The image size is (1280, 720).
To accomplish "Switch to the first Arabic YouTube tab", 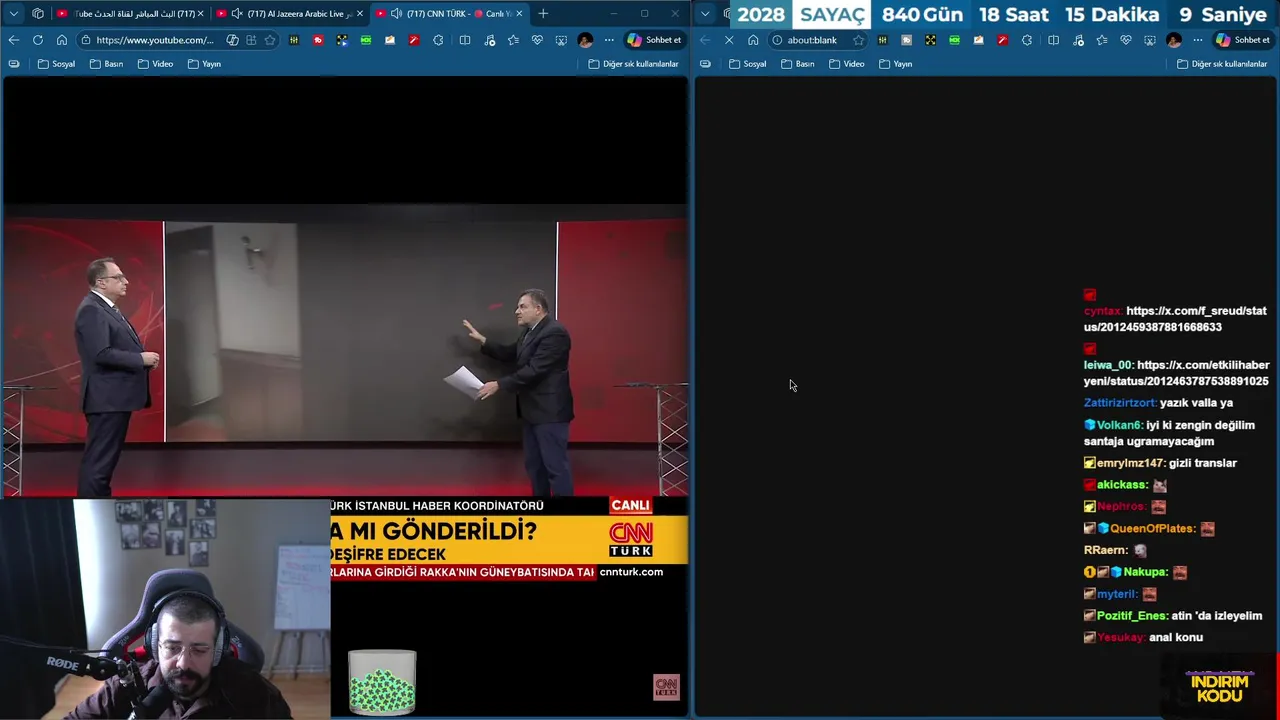I will (x=130, y=14).
